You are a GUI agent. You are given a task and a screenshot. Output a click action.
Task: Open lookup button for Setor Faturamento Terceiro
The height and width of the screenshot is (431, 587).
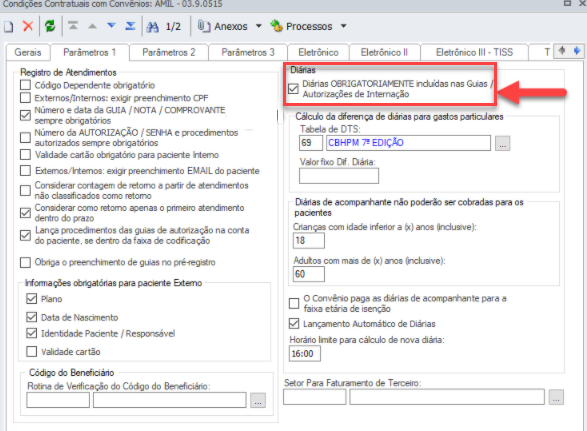pos(556,397)
